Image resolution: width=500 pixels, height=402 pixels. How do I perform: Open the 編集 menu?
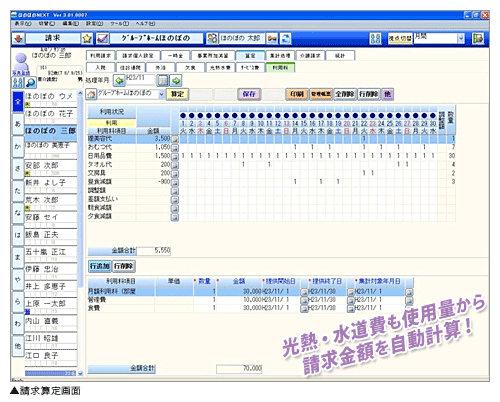pyautogui.click(x=71, y=24)
